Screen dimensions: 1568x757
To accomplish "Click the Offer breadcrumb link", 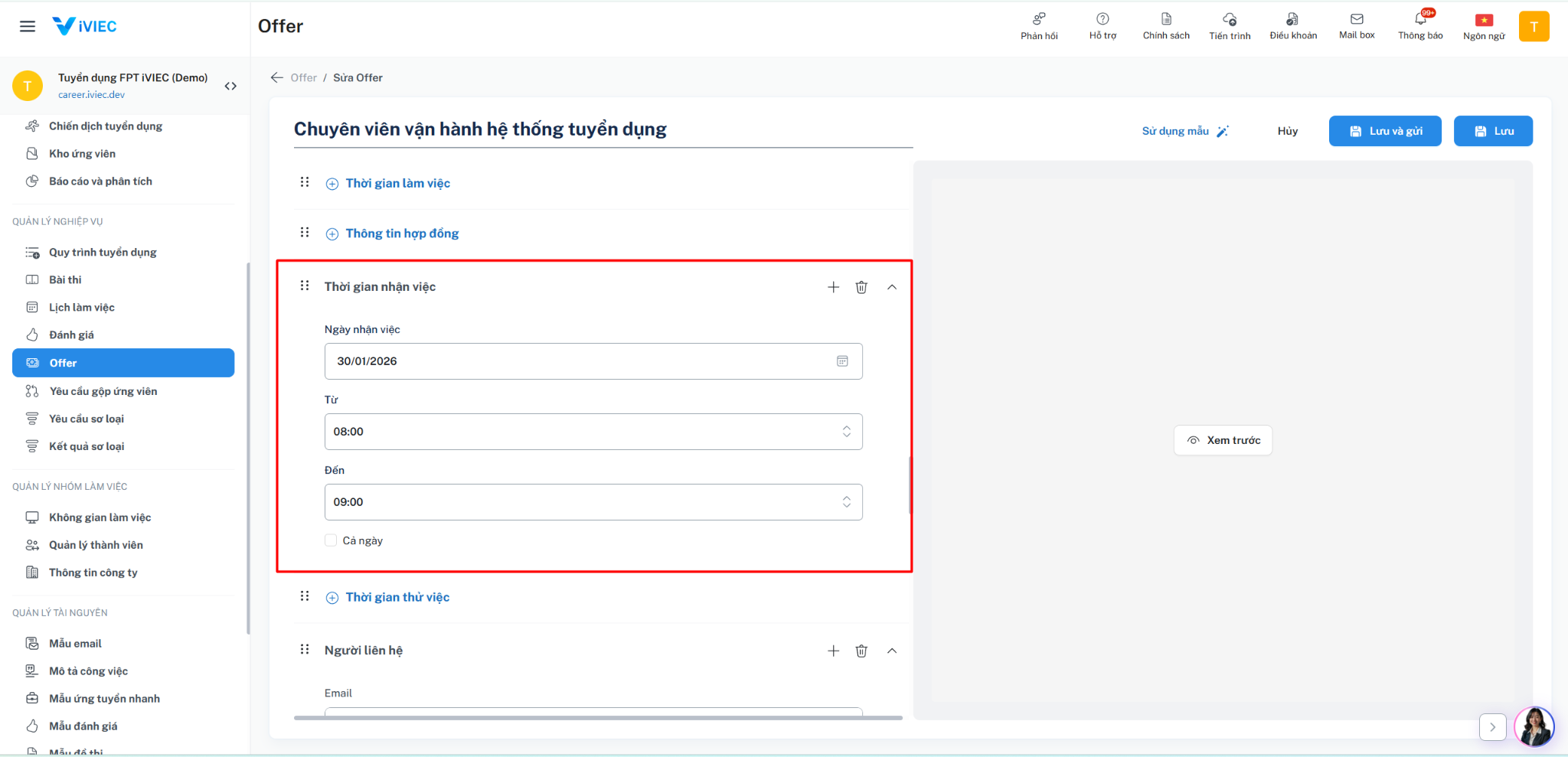I will tap(304, 77).
